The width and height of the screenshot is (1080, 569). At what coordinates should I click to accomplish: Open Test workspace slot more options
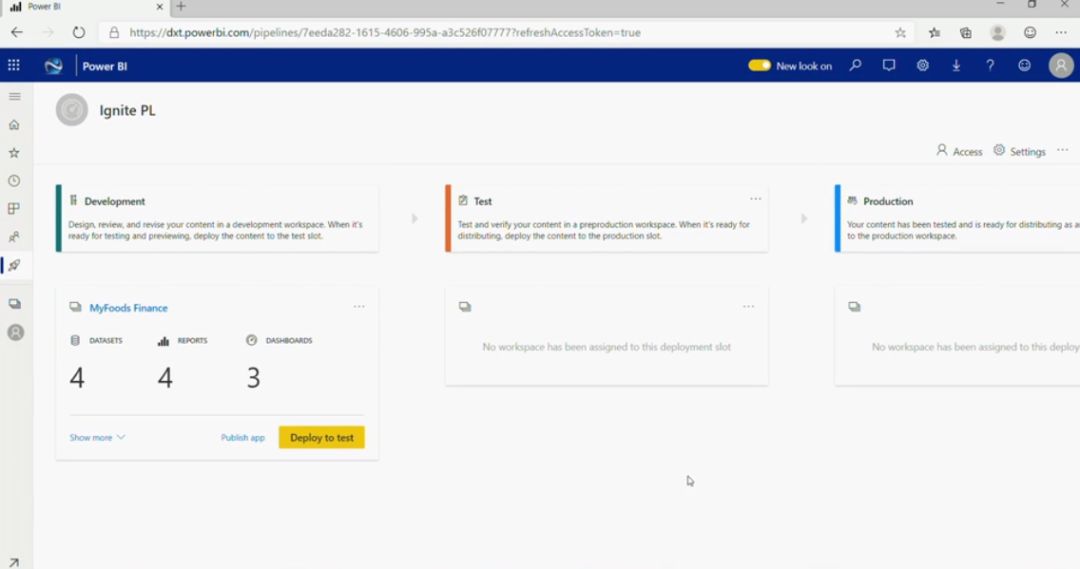tap(748, 307)
